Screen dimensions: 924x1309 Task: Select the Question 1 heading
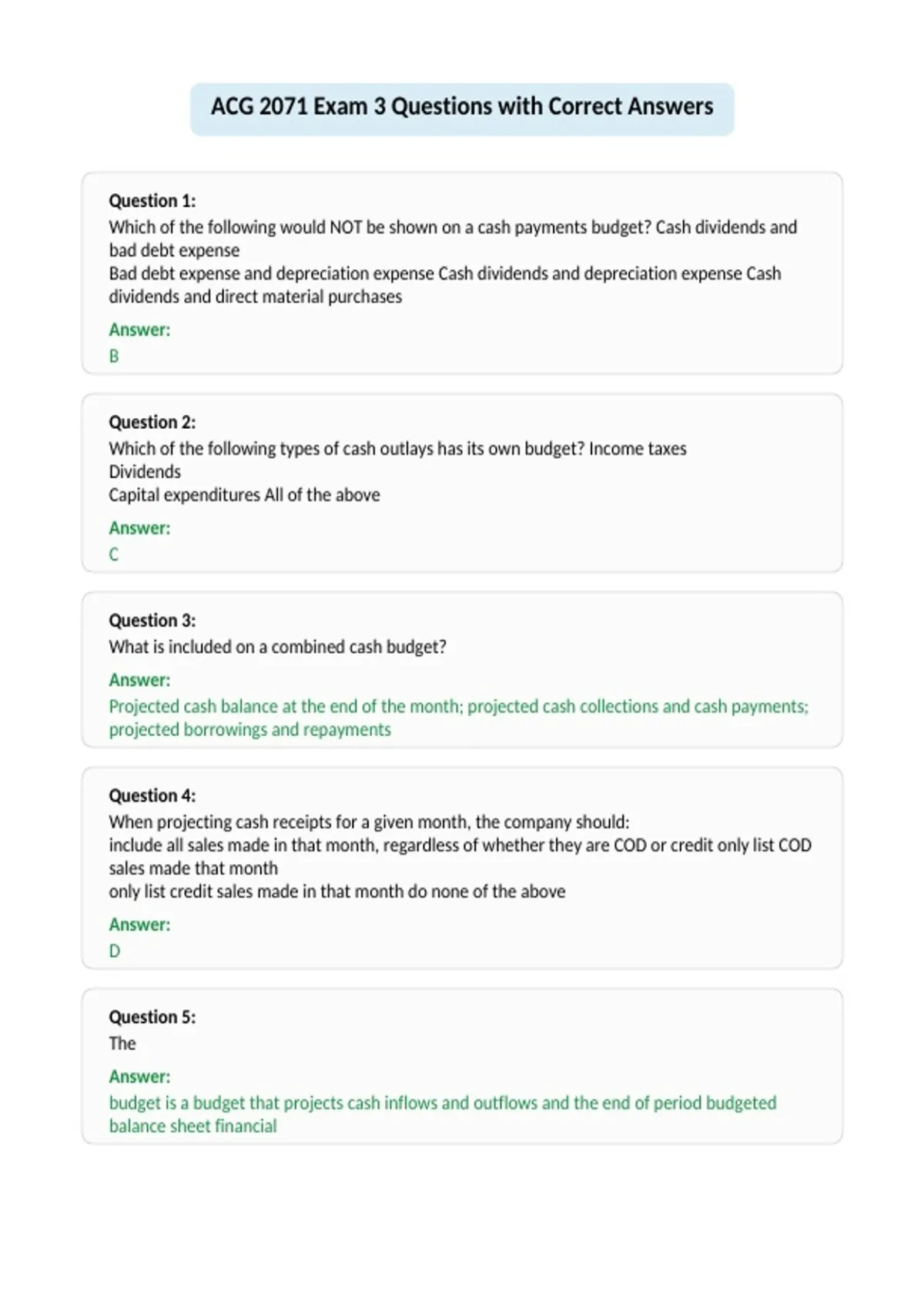click(x=152, y=201)
